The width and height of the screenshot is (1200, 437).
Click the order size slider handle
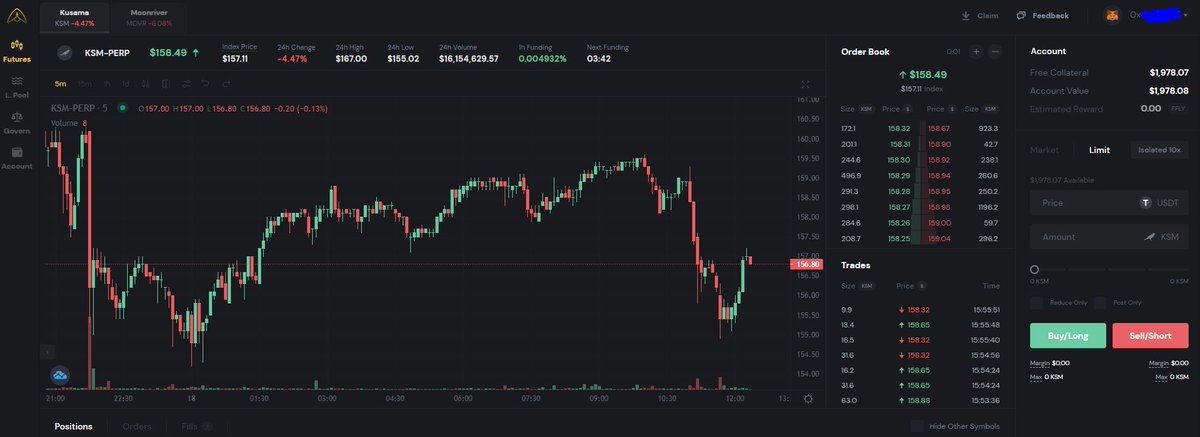(x=1035, y=269)
